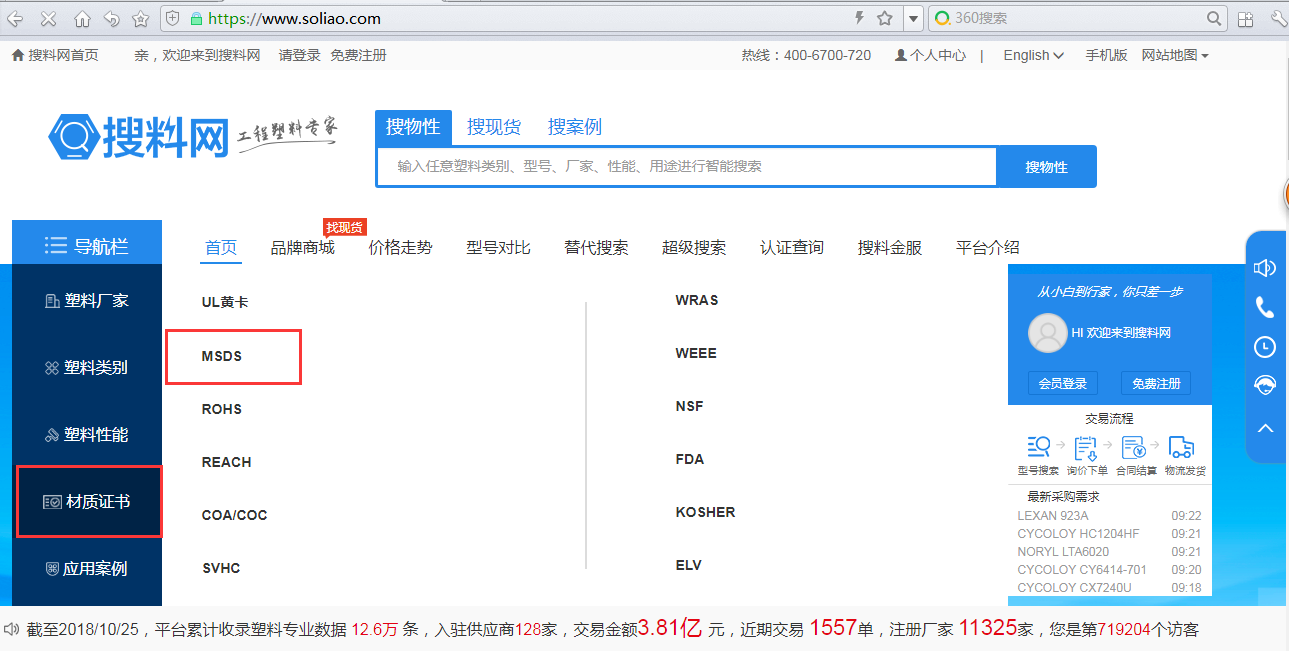
Task: Open the MSDS certificate link
Action: point(222,356)
